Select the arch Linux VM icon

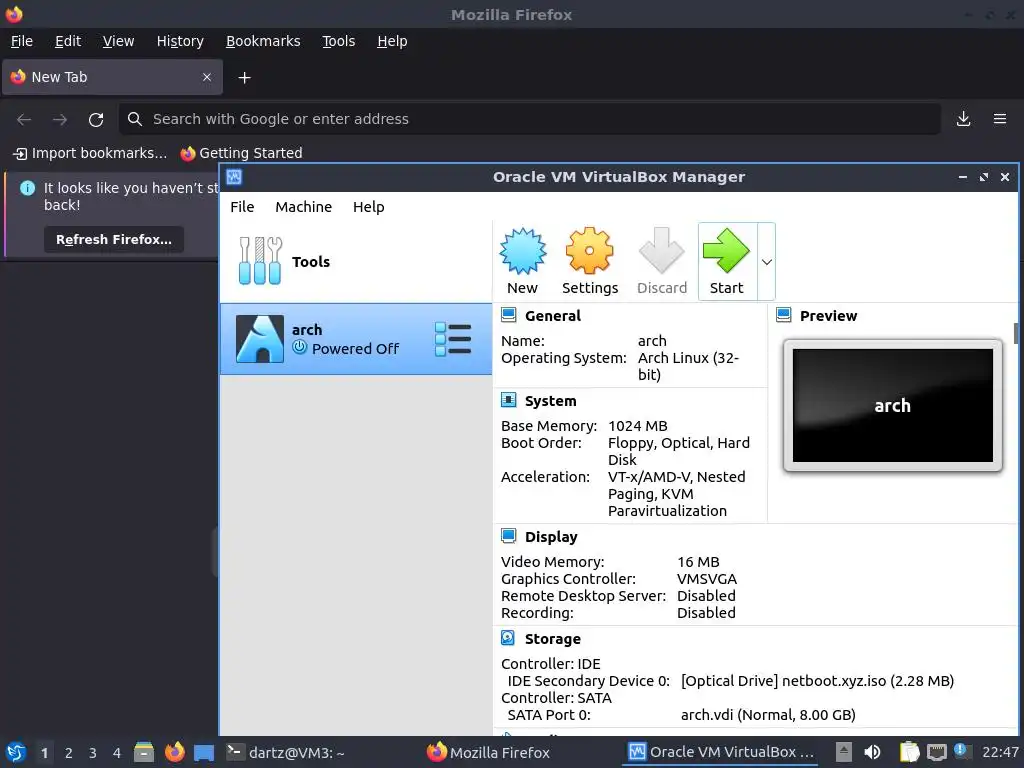pyautogui.click(x=259, y=338)
